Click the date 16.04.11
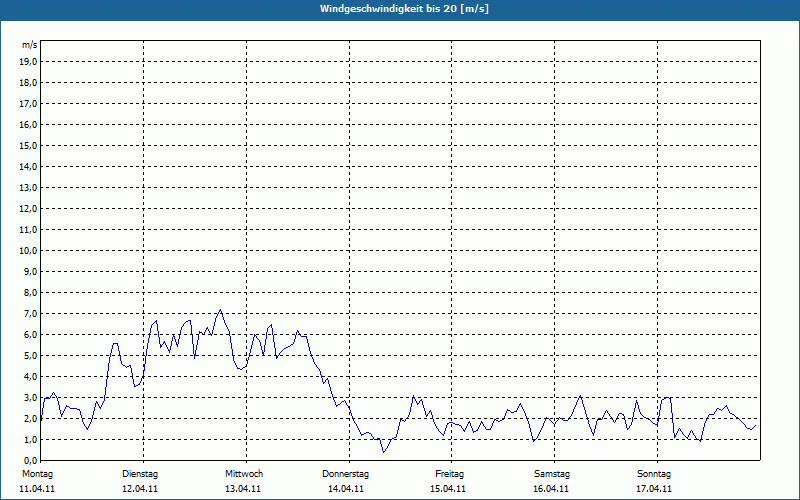 click(551, 489)
